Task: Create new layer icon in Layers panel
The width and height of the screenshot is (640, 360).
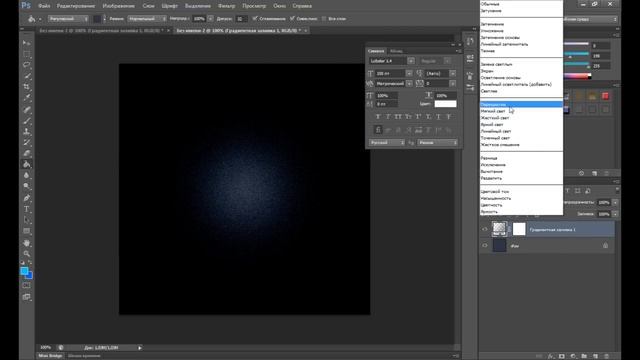Action: (595, 356)
